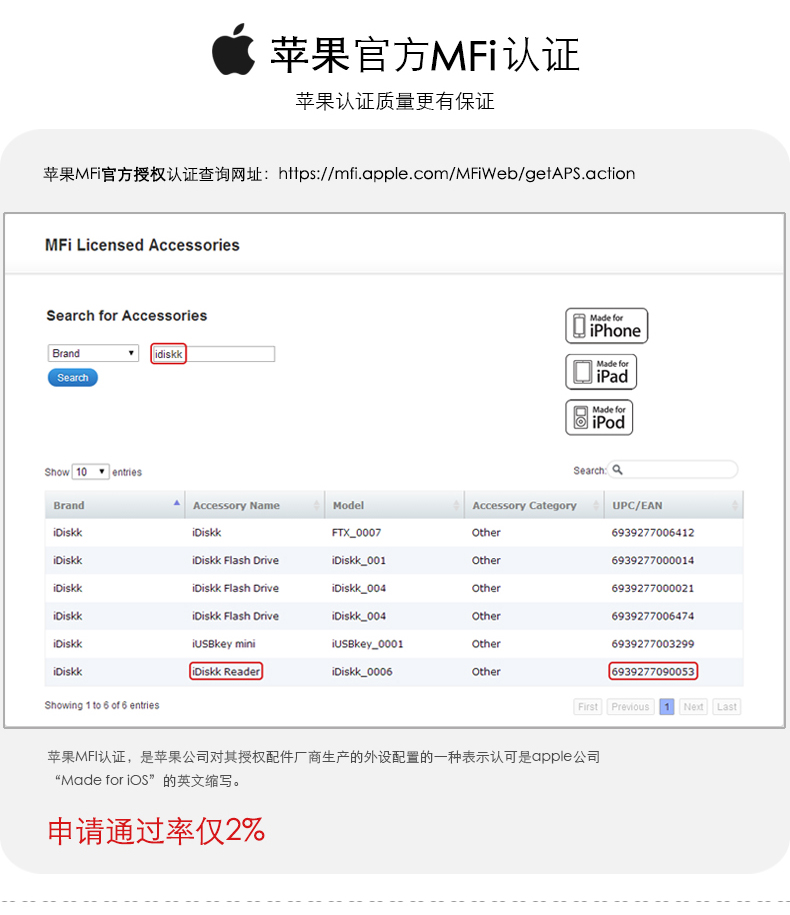This screenshot has width=790, height=915.
Task: Click the Apple logo at top
Action: [233, 52]
